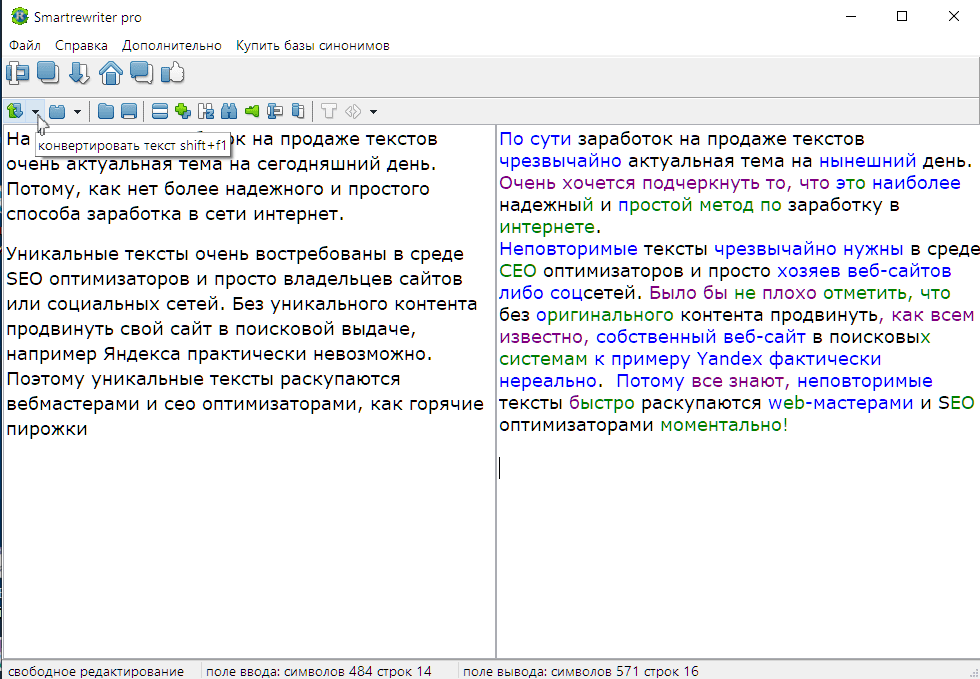Image resolution: width=980 pixels, height=679 pixels.
Task: Click the word 'пирожки' in input text
Action: pyautogui.click(x=47, y=429)
